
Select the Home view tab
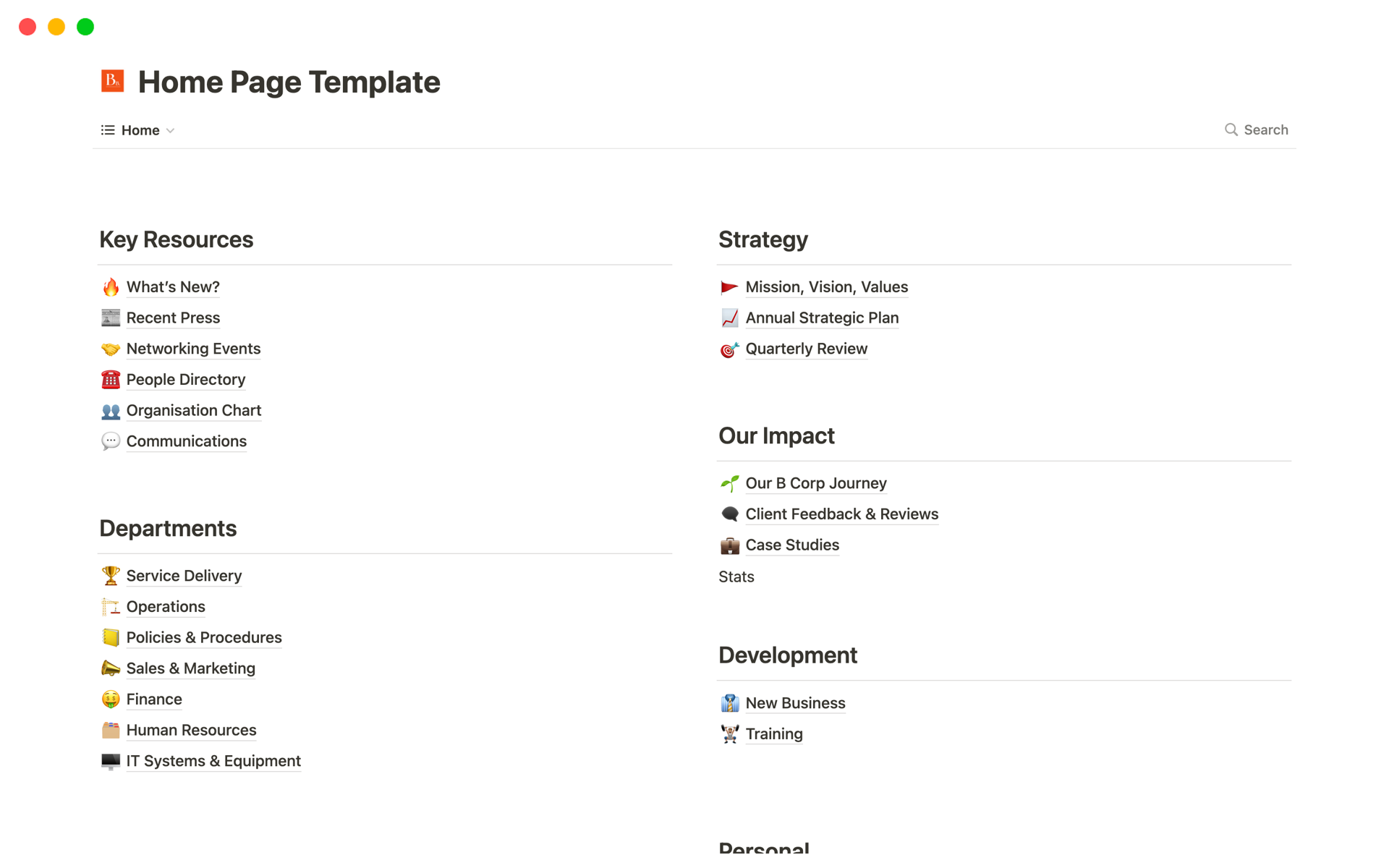coord(140,130)
